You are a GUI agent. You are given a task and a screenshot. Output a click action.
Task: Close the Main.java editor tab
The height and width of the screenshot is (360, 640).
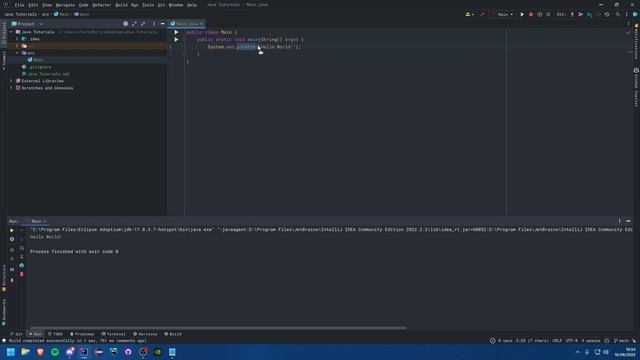tap(201, 24)
